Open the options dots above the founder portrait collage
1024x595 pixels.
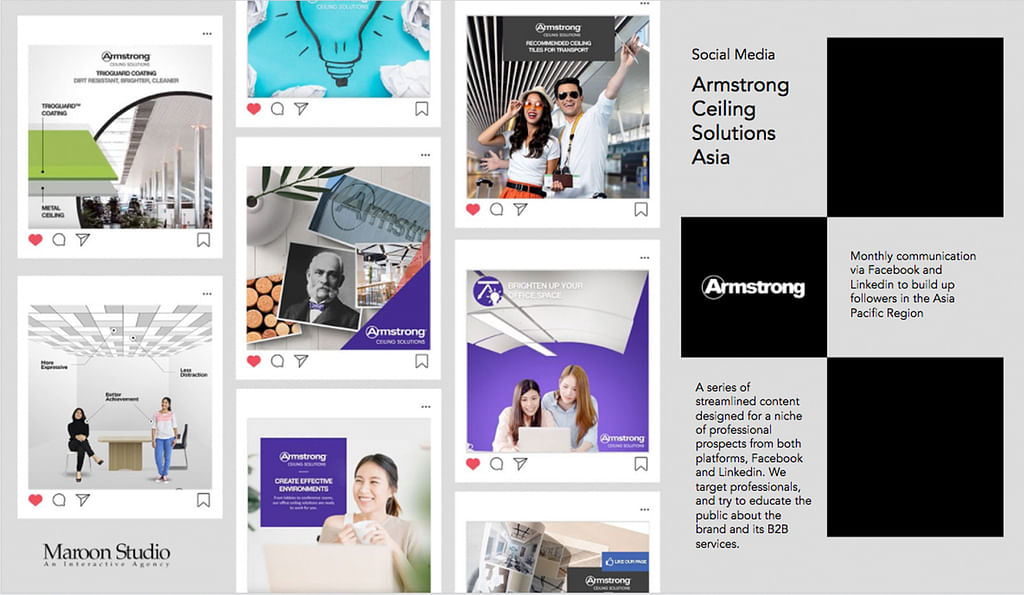point(426,155)
